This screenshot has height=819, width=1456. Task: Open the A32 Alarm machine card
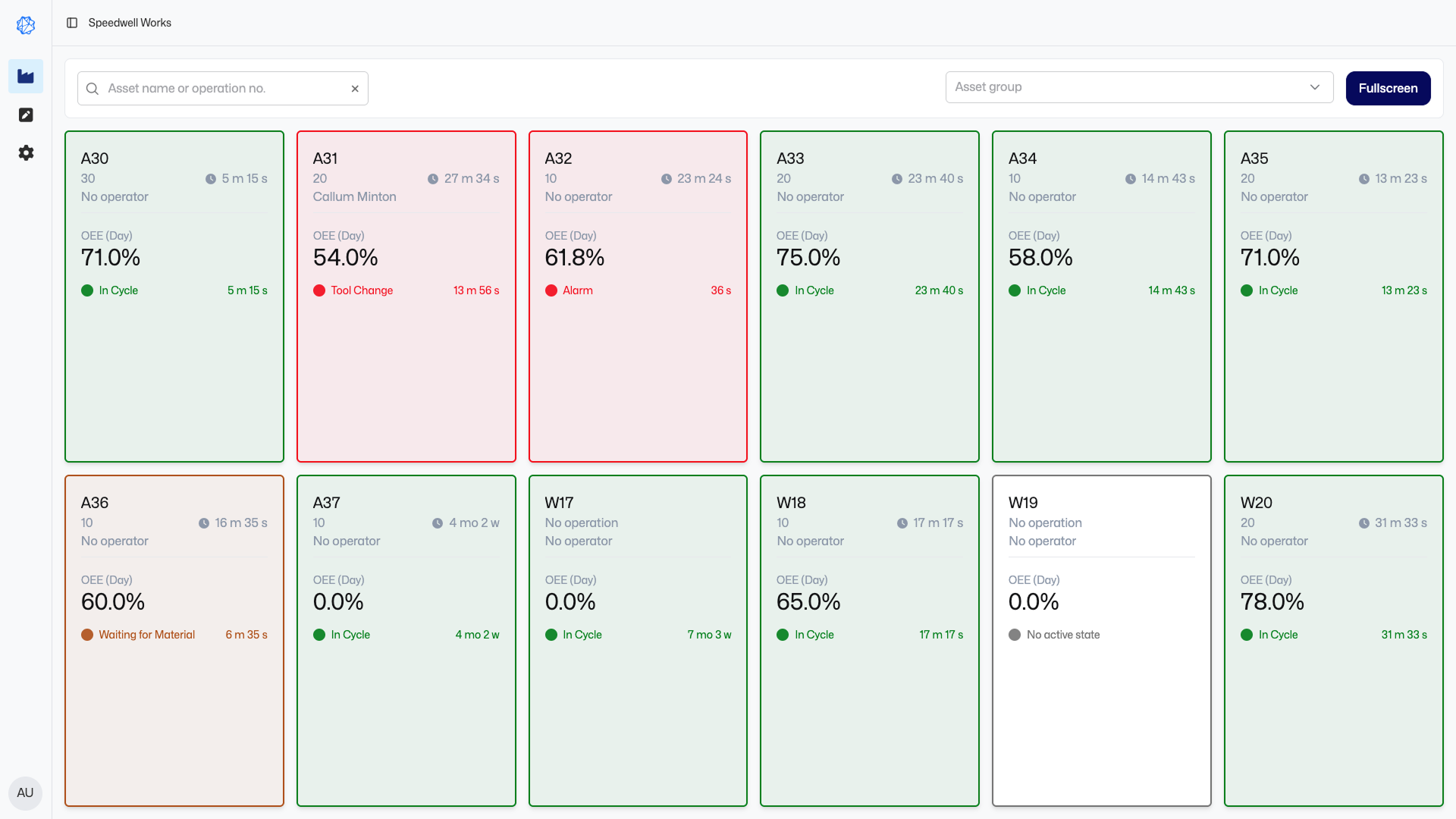tap(637, 364)
